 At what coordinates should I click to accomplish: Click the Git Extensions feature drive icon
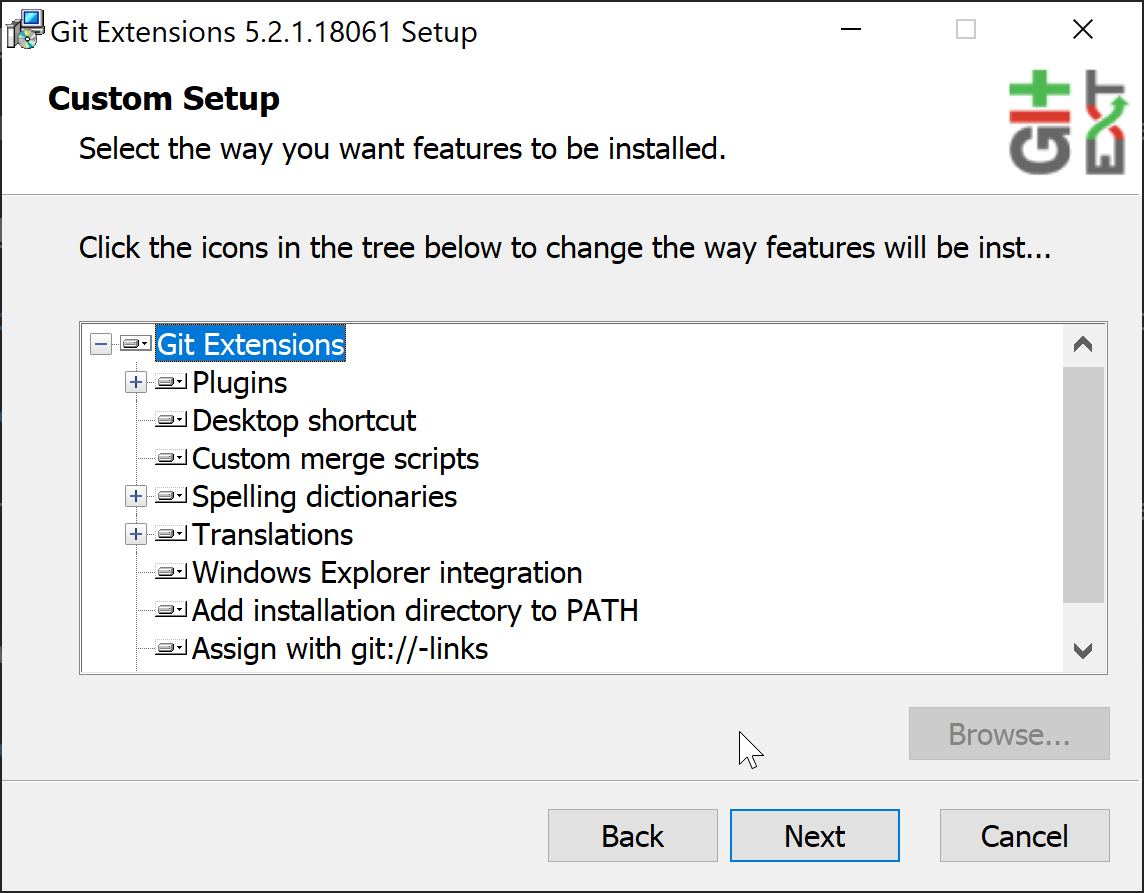[x=135, y=345]
